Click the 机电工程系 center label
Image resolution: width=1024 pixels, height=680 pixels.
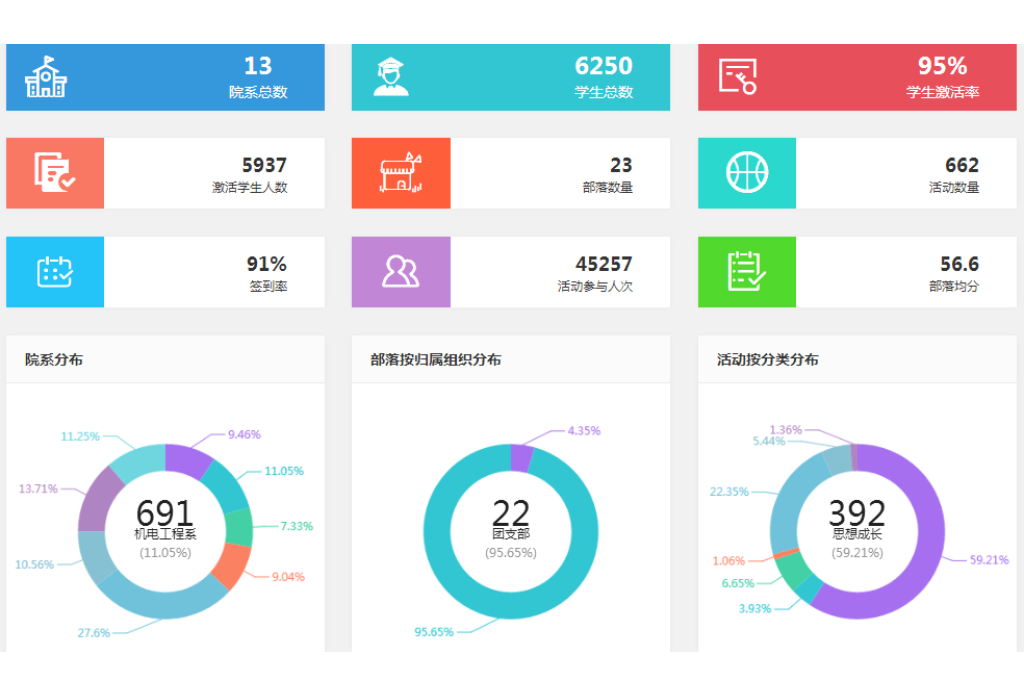[165, 534]
